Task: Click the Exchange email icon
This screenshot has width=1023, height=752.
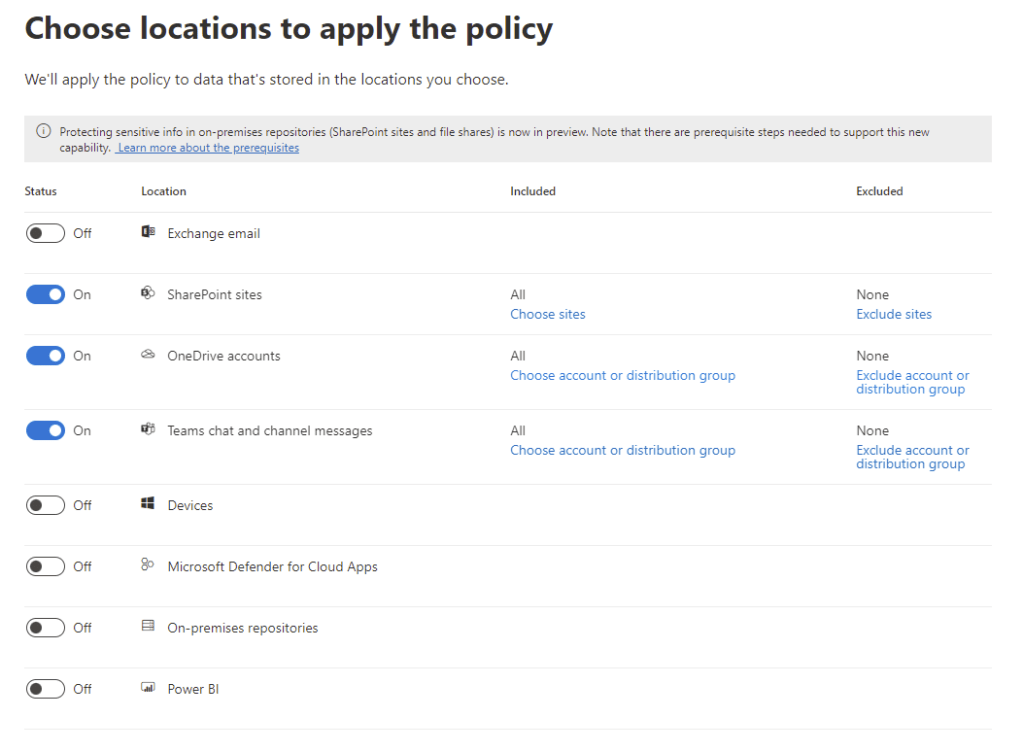Action: click(148, 233)
